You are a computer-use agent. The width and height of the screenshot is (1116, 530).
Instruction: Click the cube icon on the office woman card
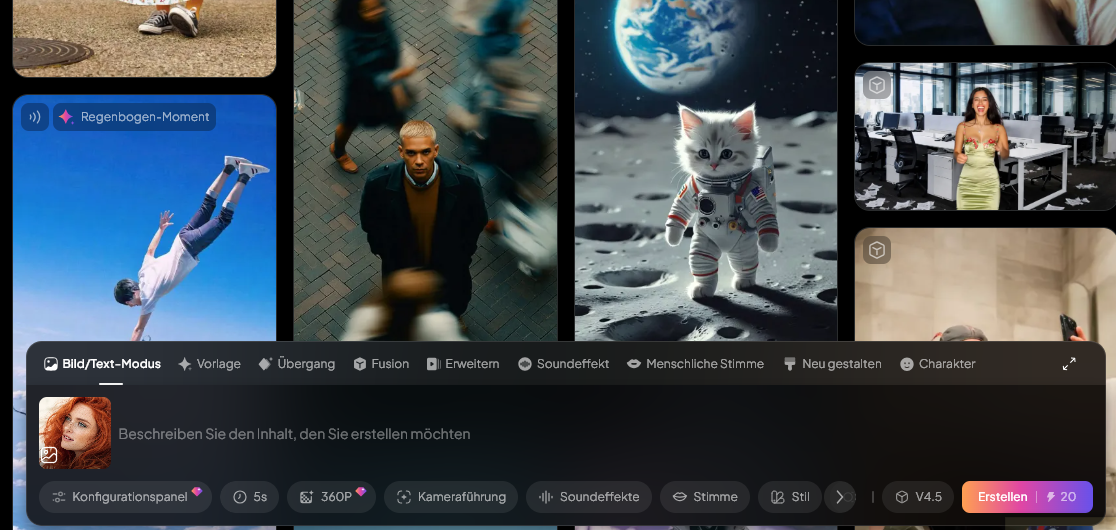tap(877, 85)
